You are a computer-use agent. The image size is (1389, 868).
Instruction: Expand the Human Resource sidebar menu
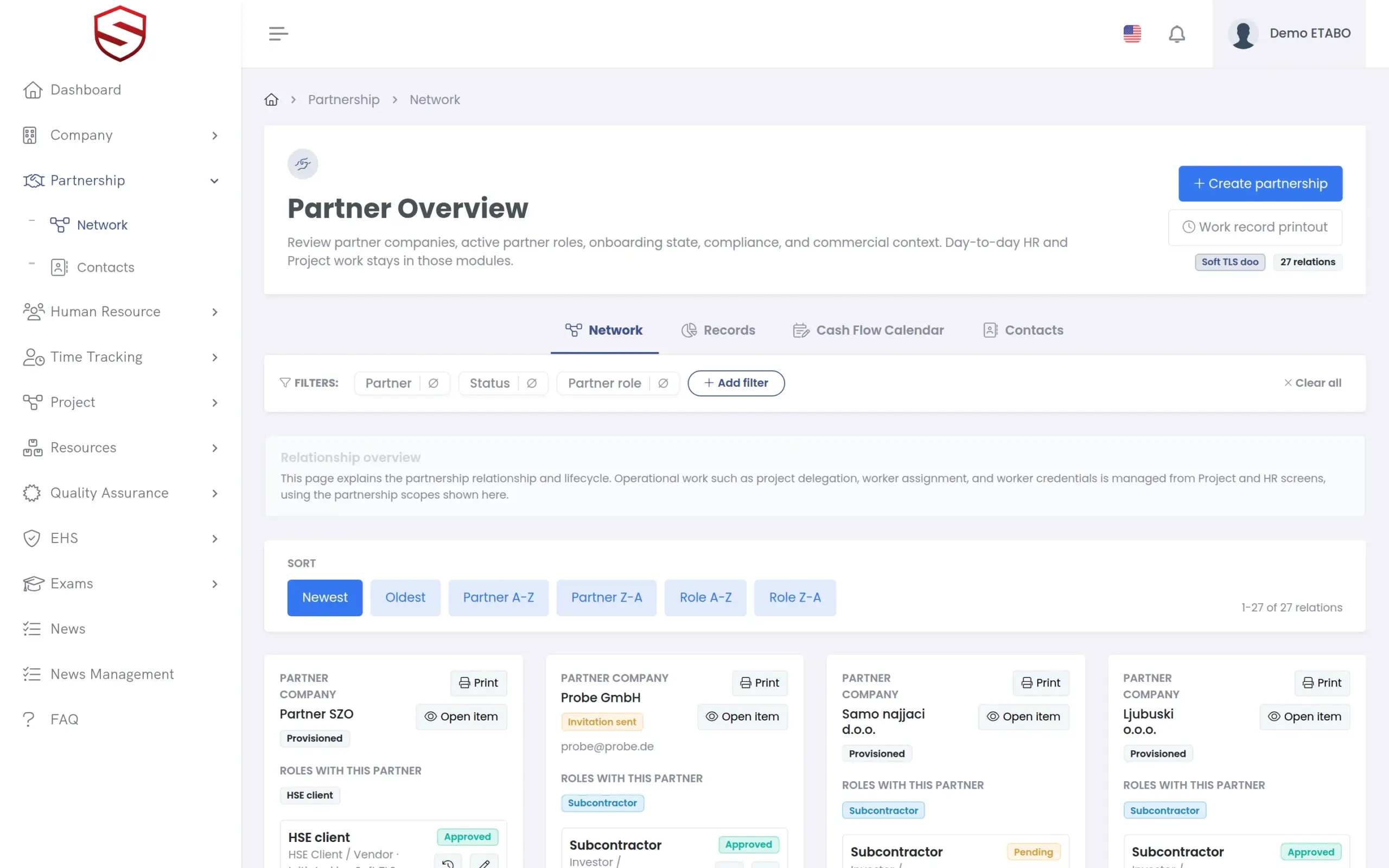[120, 312]
